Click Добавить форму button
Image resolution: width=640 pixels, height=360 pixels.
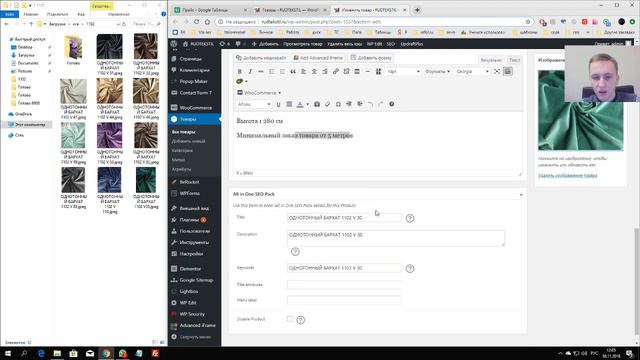371,58
